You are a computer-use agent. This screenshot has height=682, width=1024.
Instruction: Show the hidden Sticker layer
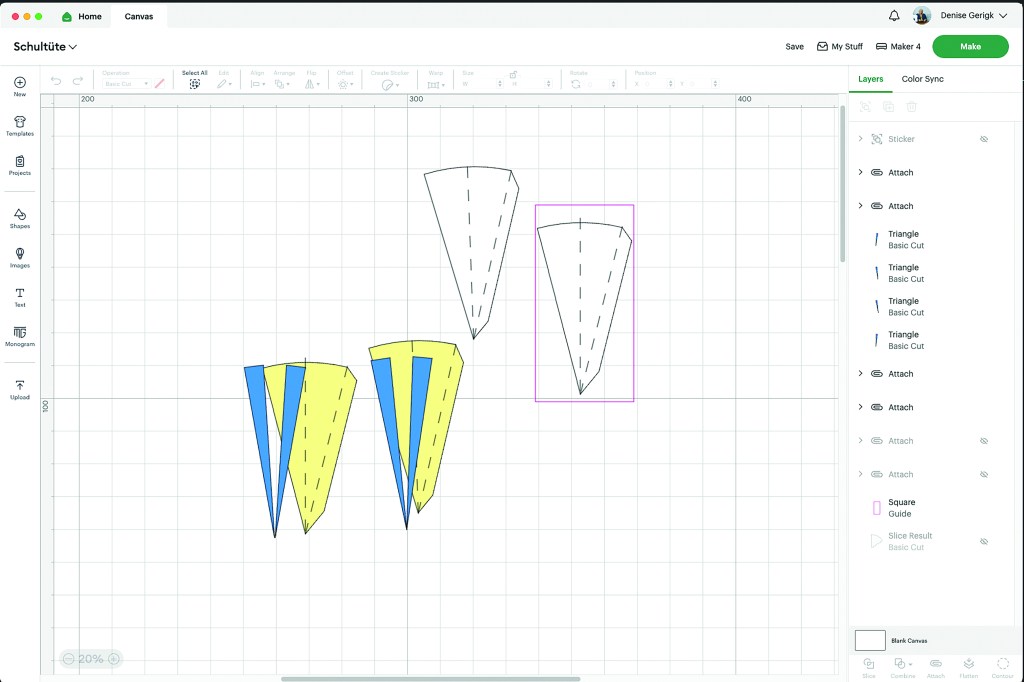[984, 139]
